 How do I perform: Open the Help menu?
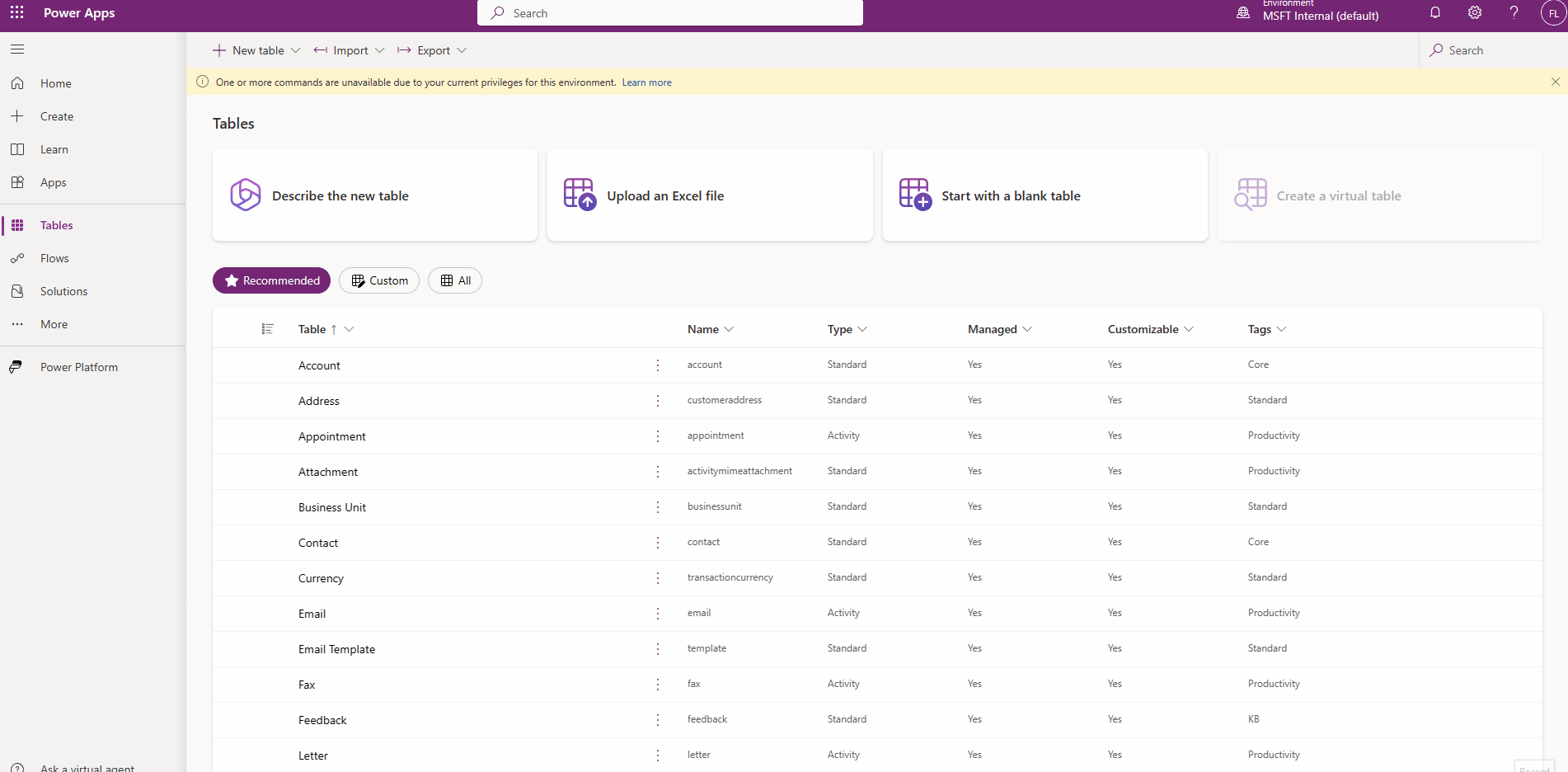[x=1513, y=12]
